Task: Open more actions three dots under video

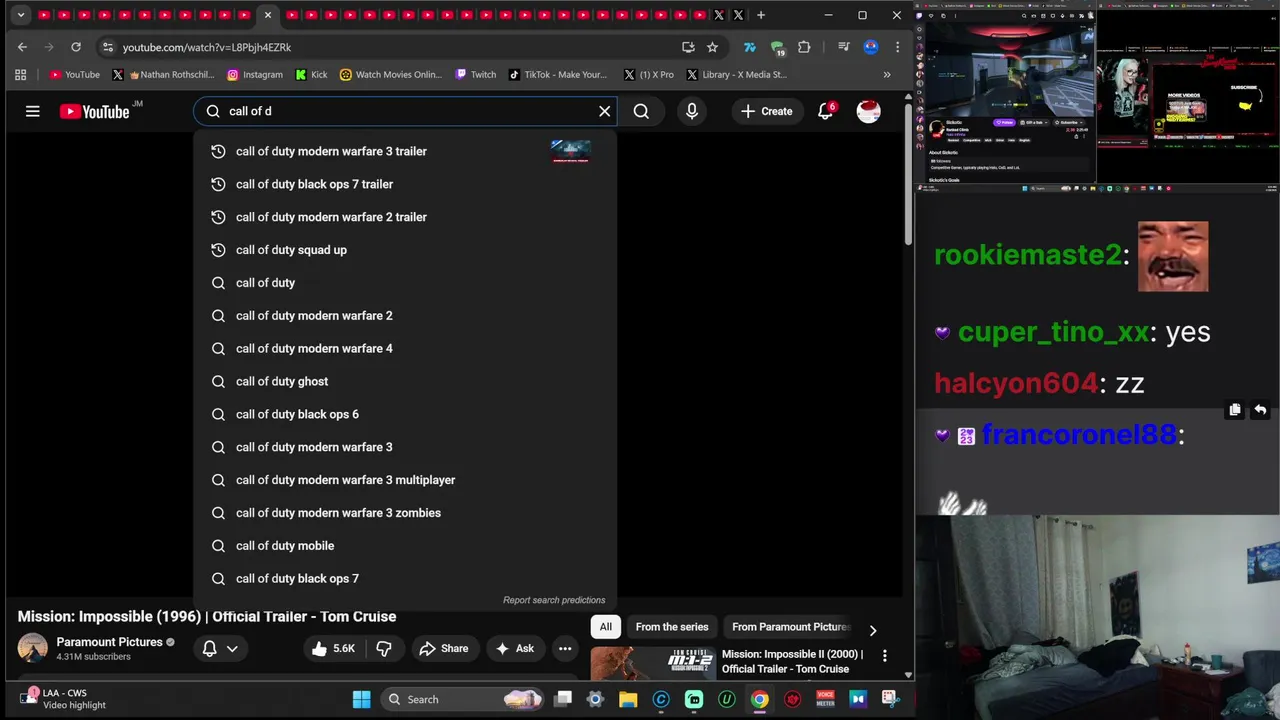Action: 565,648
